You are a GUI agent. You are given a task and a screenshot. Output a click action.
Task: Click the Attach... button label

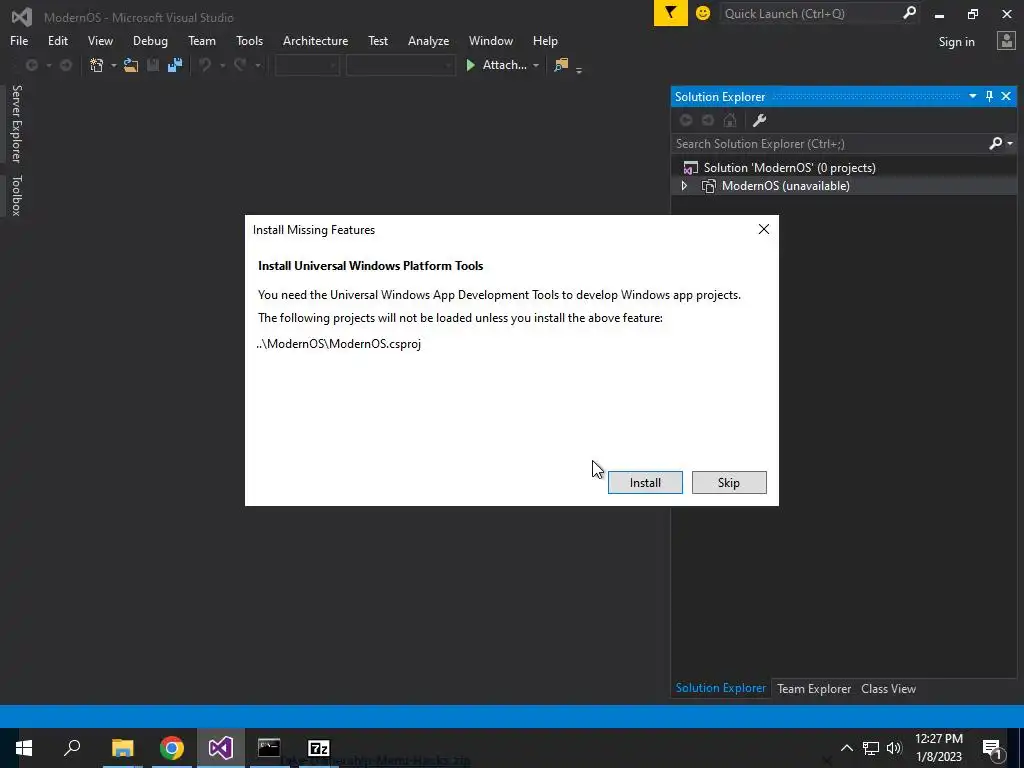(x=504, y=65)
